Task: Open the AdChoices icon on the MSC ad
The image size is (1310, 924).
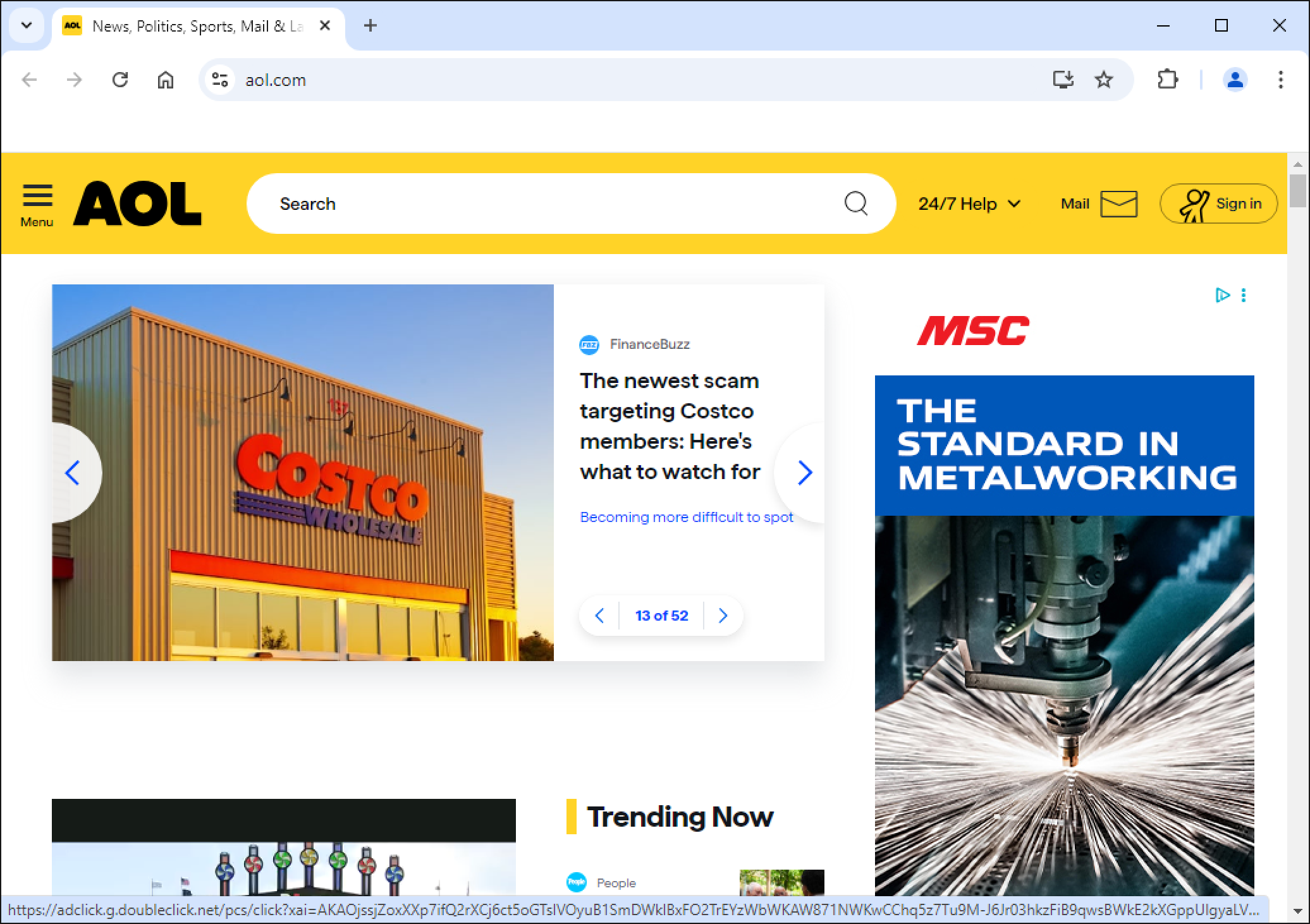Action: [x=1222, y=295]
